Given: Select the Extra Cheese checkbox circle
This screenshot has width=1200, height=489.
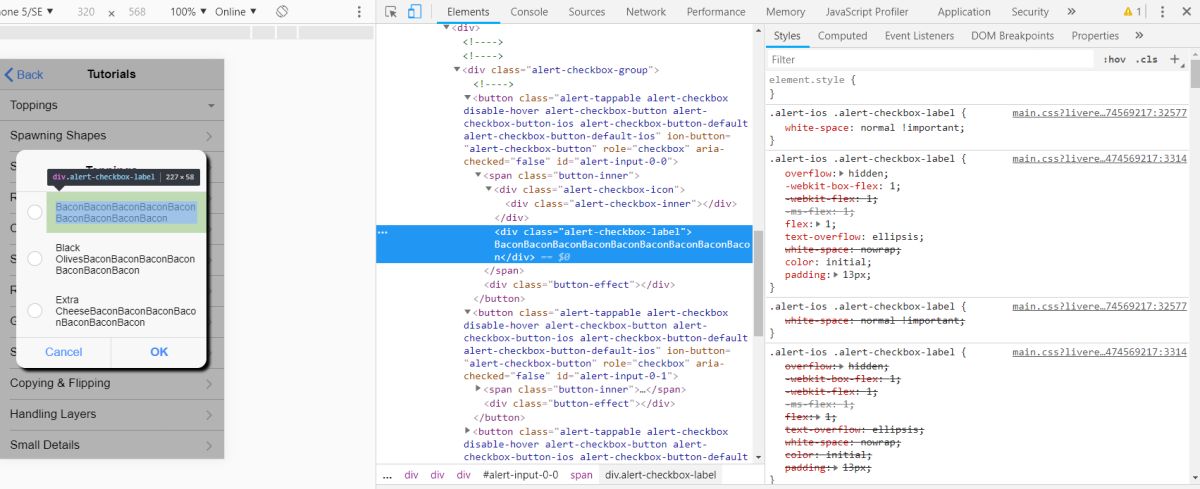Looking at the screenshot, I should tap(35, 311).
